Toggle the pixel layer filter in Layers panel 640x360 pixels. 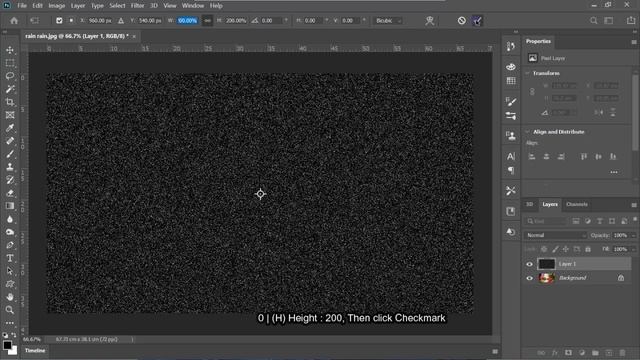coord(576,221)
